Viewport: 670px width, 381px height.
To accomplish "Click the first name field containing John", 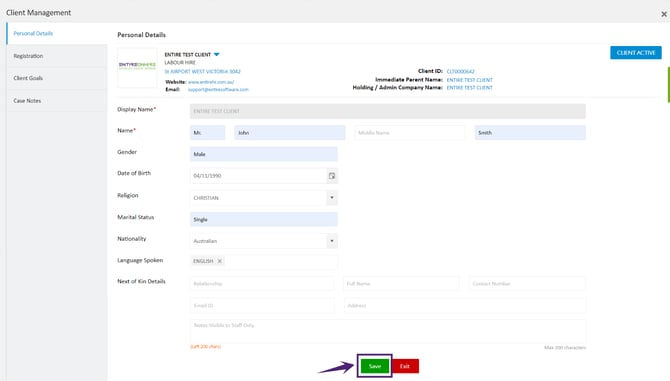I will [290, 133].
